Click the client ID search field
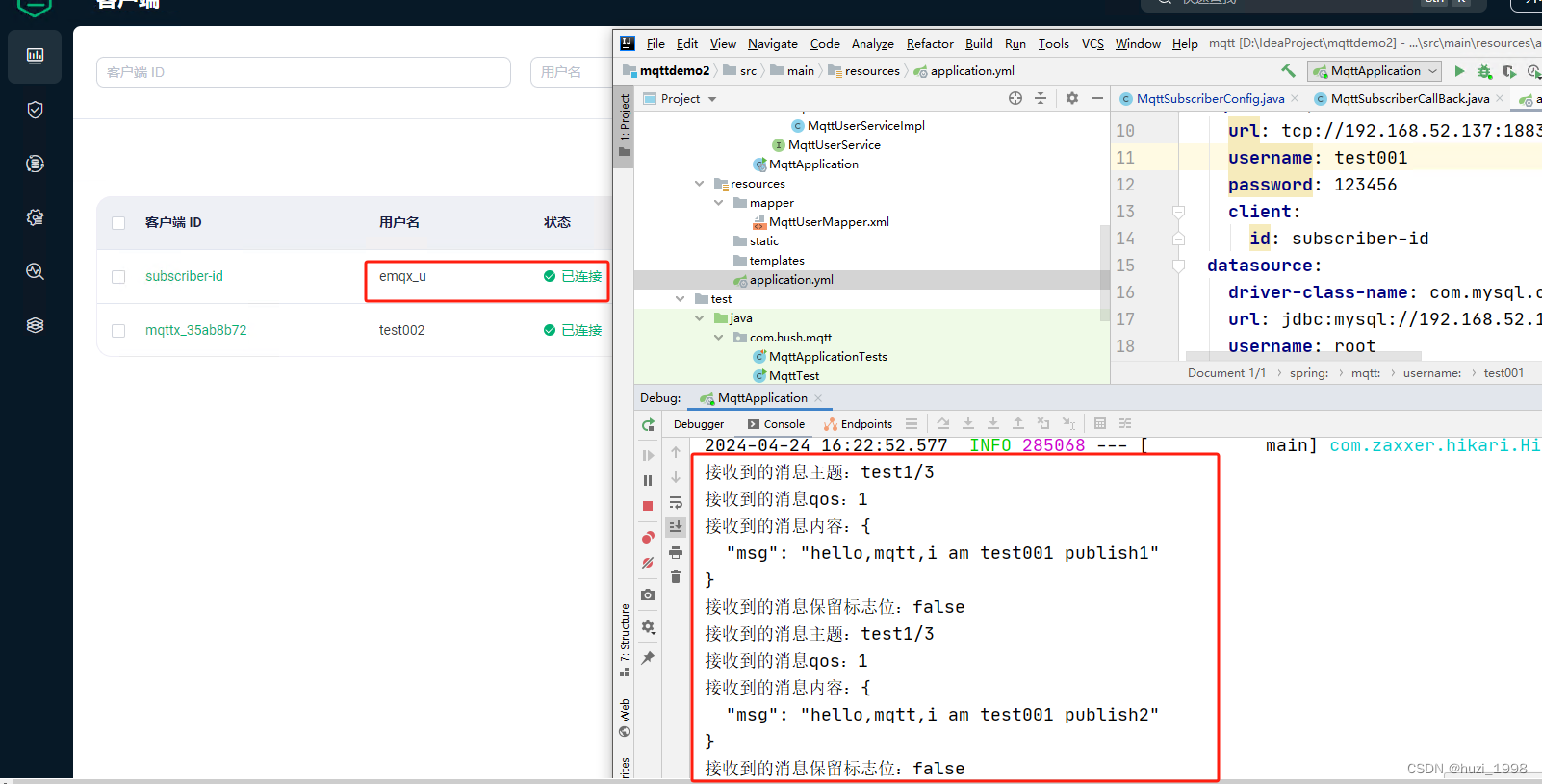This screenshot has height=784, width=1542. 303,72
